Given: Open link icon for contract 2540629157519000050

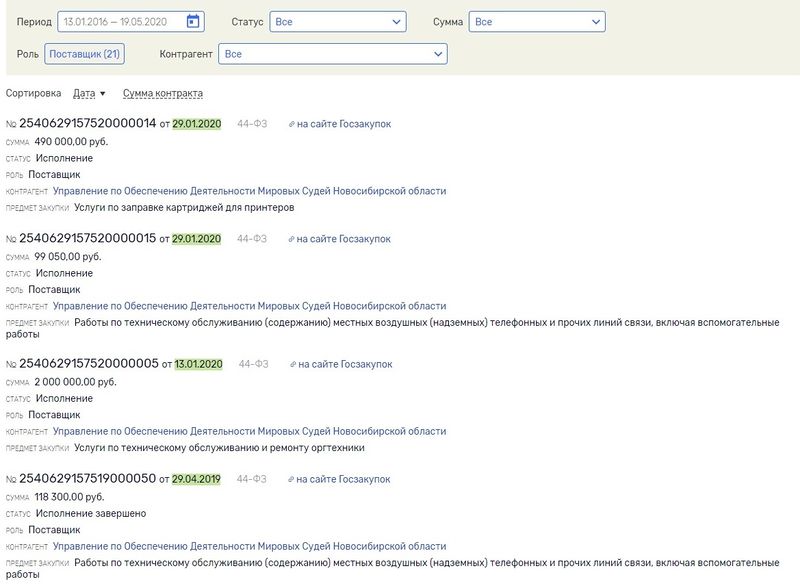Looking at the screenshot, I should (x=291, y=479).
